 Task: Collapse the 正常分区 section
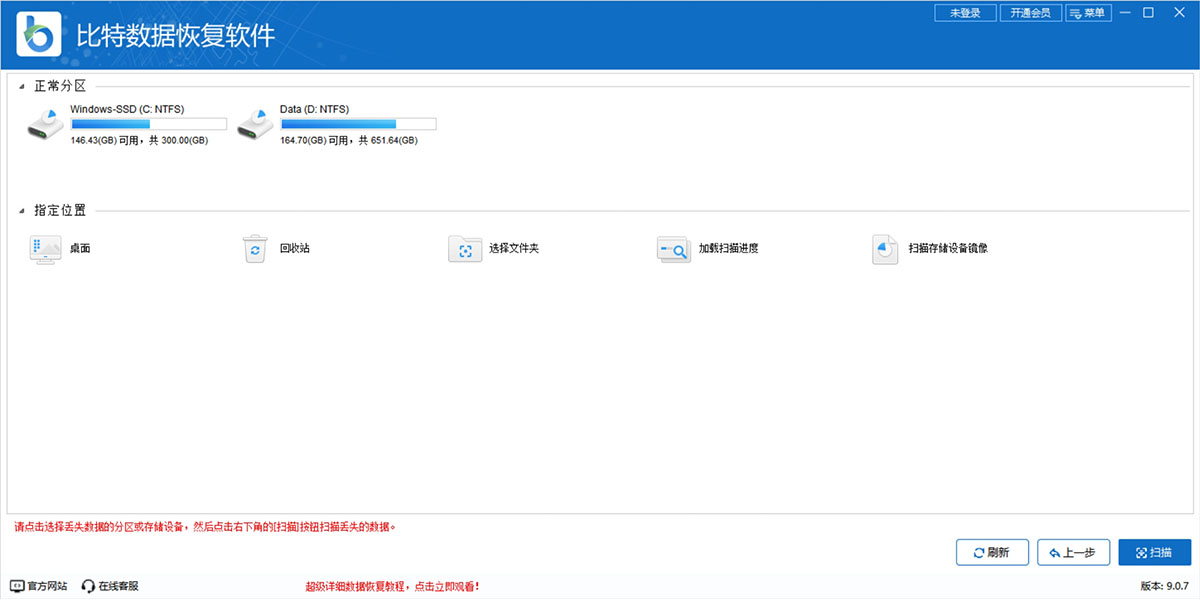(22, 87)
